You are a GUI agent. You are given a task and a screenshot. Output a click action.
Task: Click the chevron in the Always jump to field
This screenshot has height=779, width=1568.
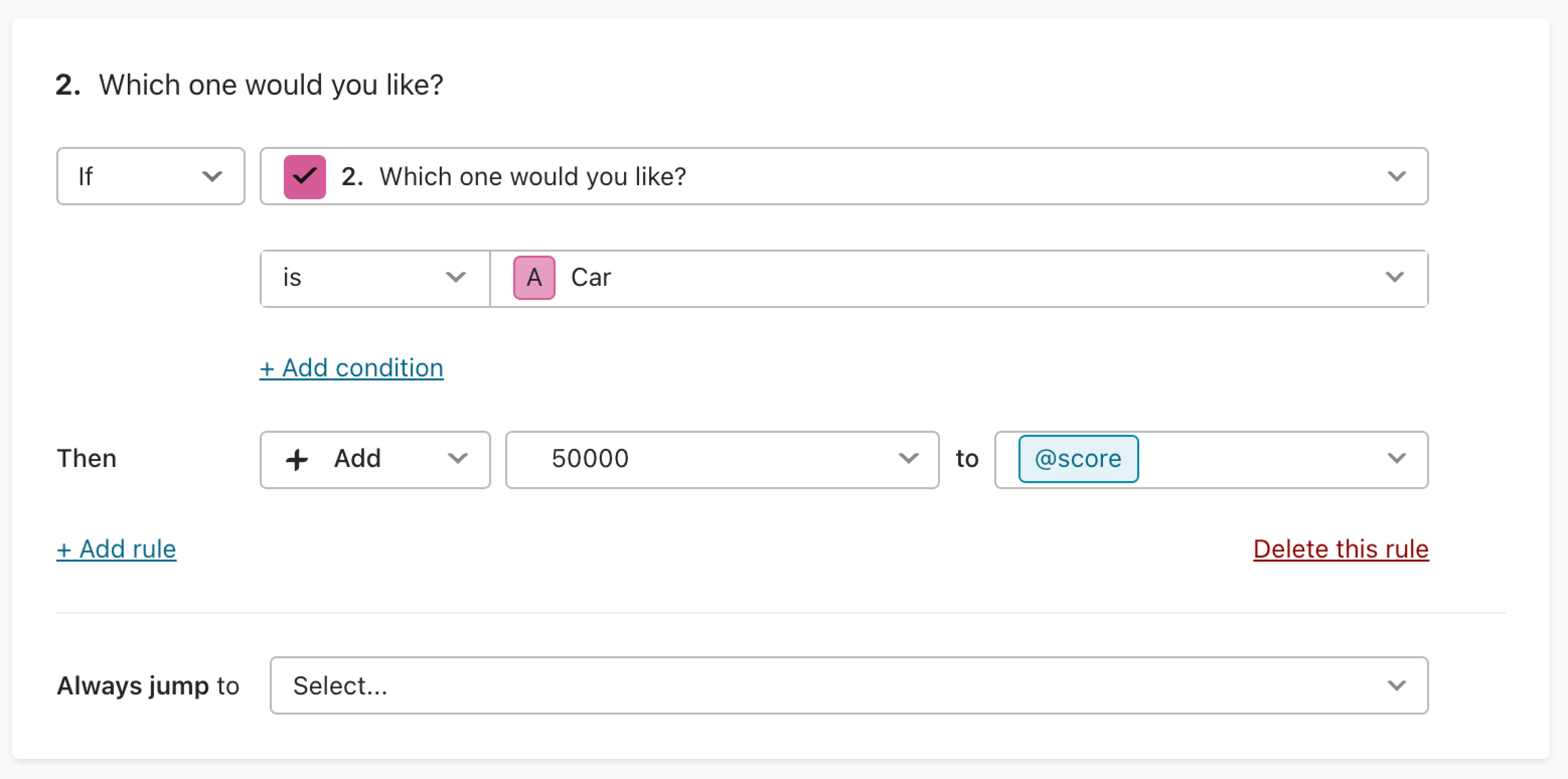click(x=1396, y=685)
